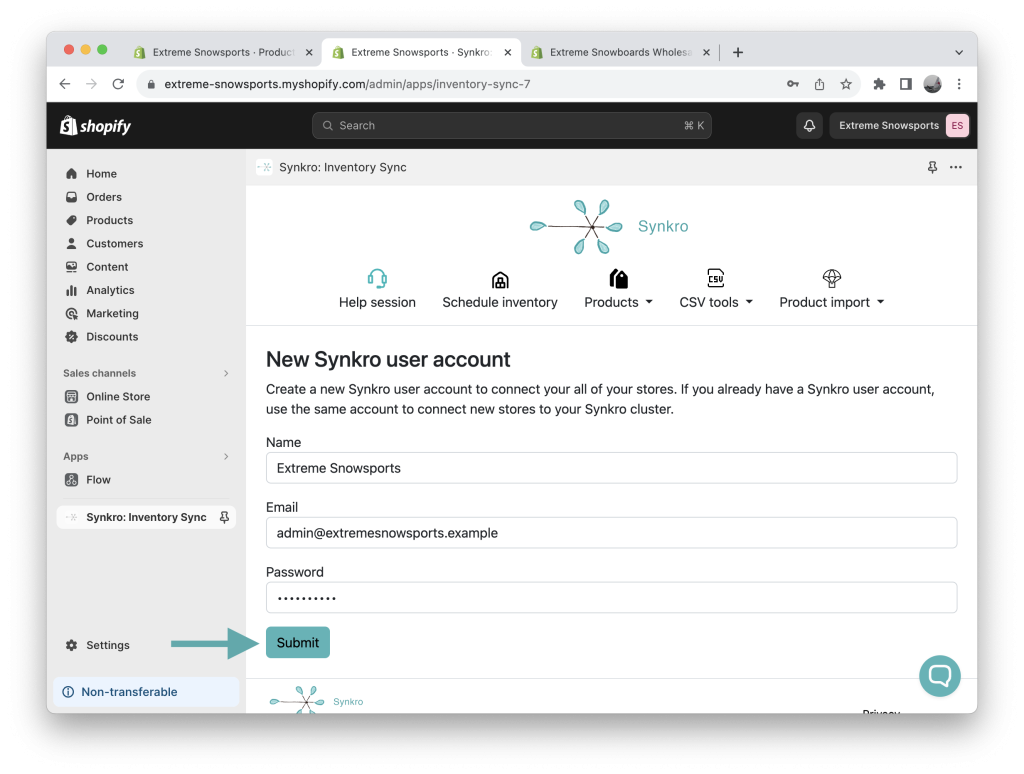This screenshot has width=1024, height=774.
Task: Open Chrome three-dot menu
Action: (x=959, y=84)
